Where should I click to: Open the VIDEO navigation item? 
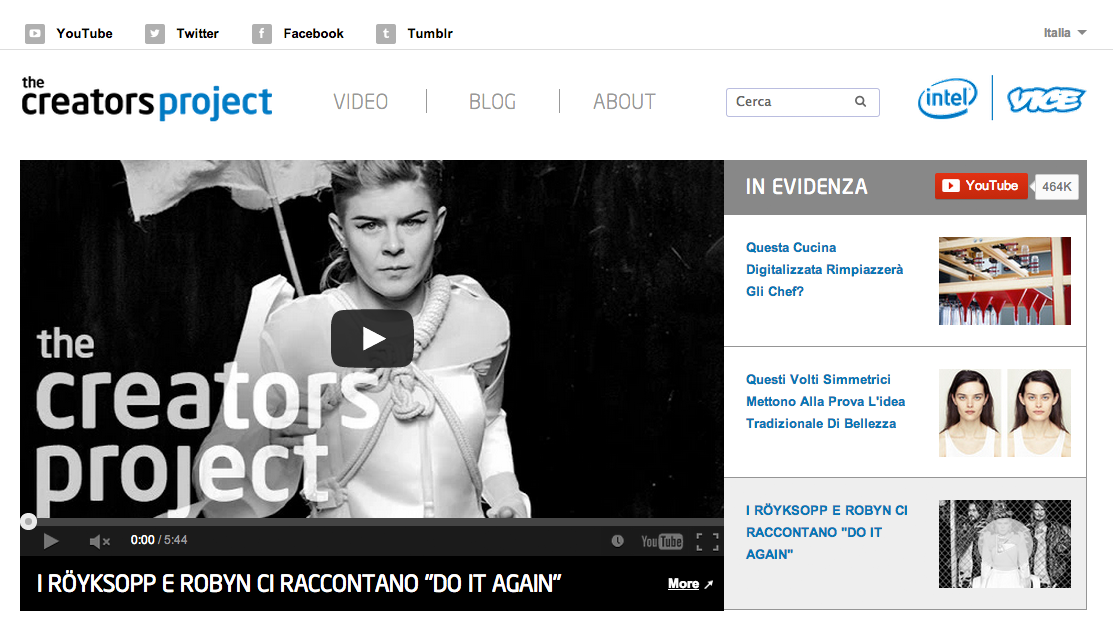click(x=361, y=102)
